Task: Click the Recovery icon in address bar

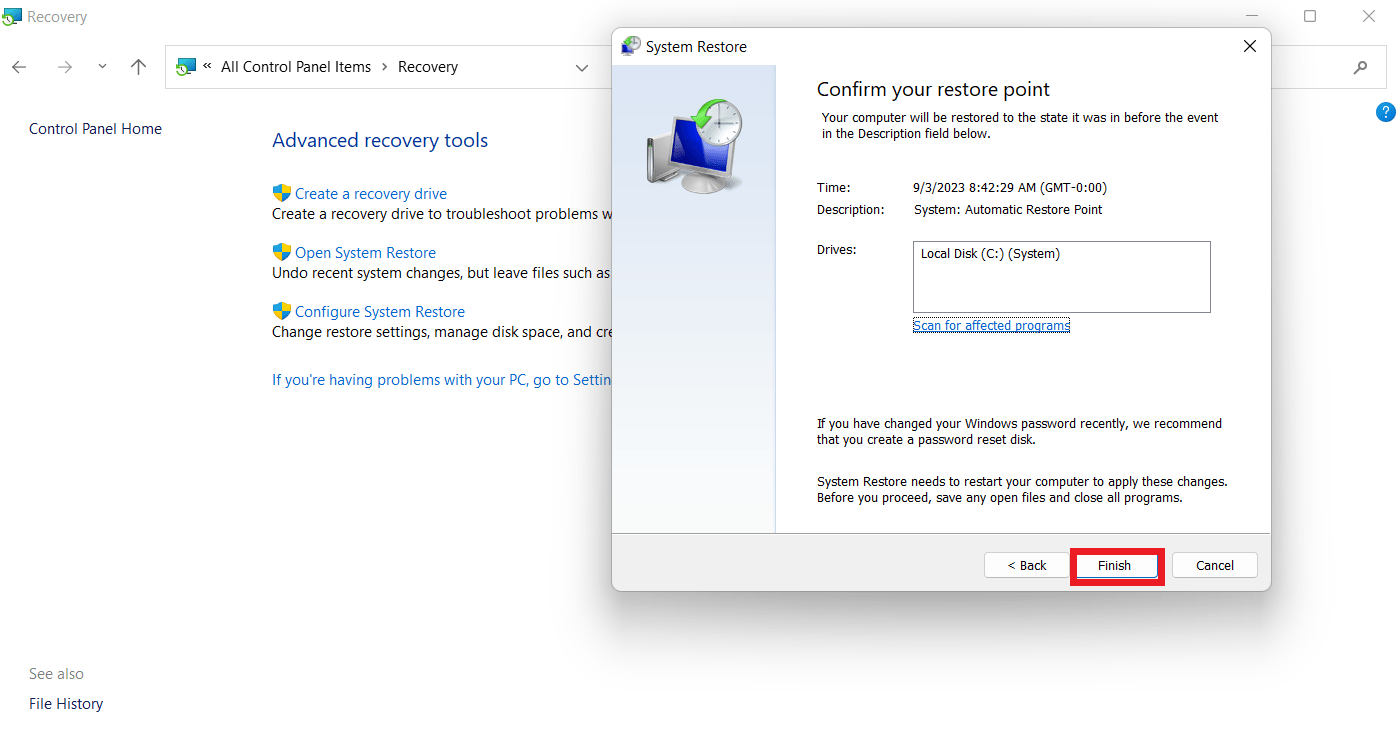Action: (185, 67)
